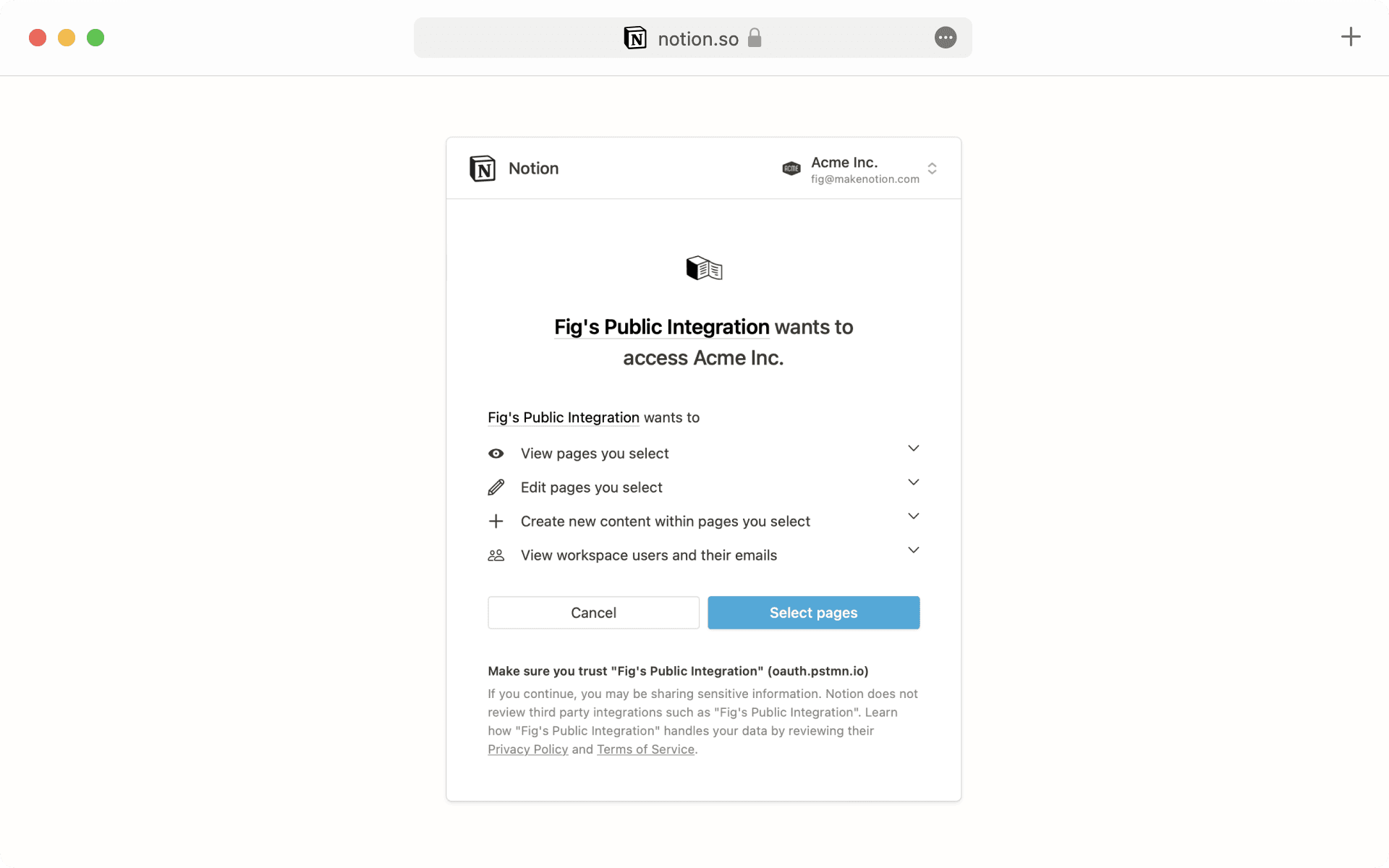
Task: Click the pencil icon for edit pages
Action: pos(496,487)
